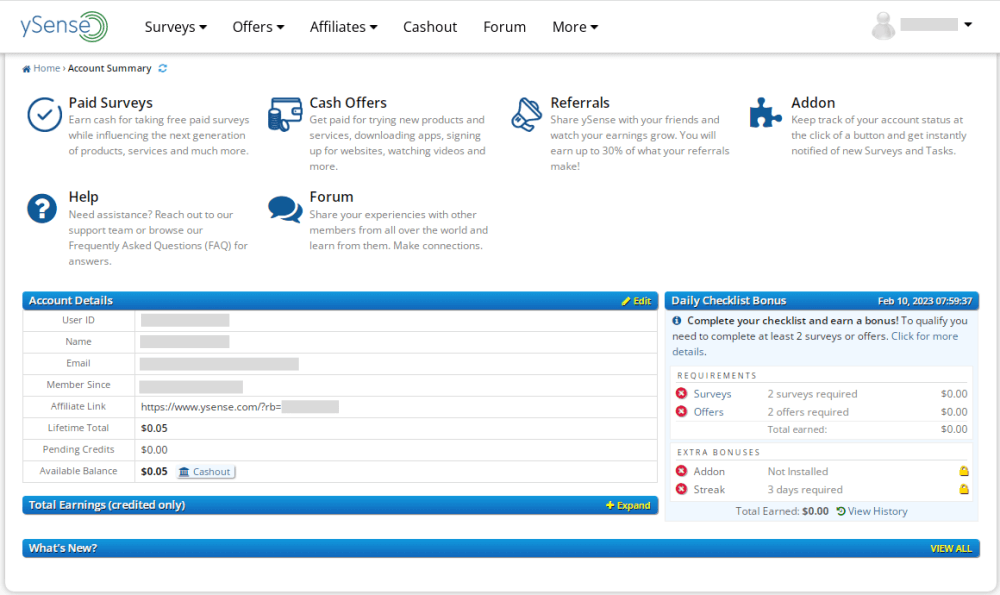Click the ySense logo
1000x595 pixels.
coord(64,26)
